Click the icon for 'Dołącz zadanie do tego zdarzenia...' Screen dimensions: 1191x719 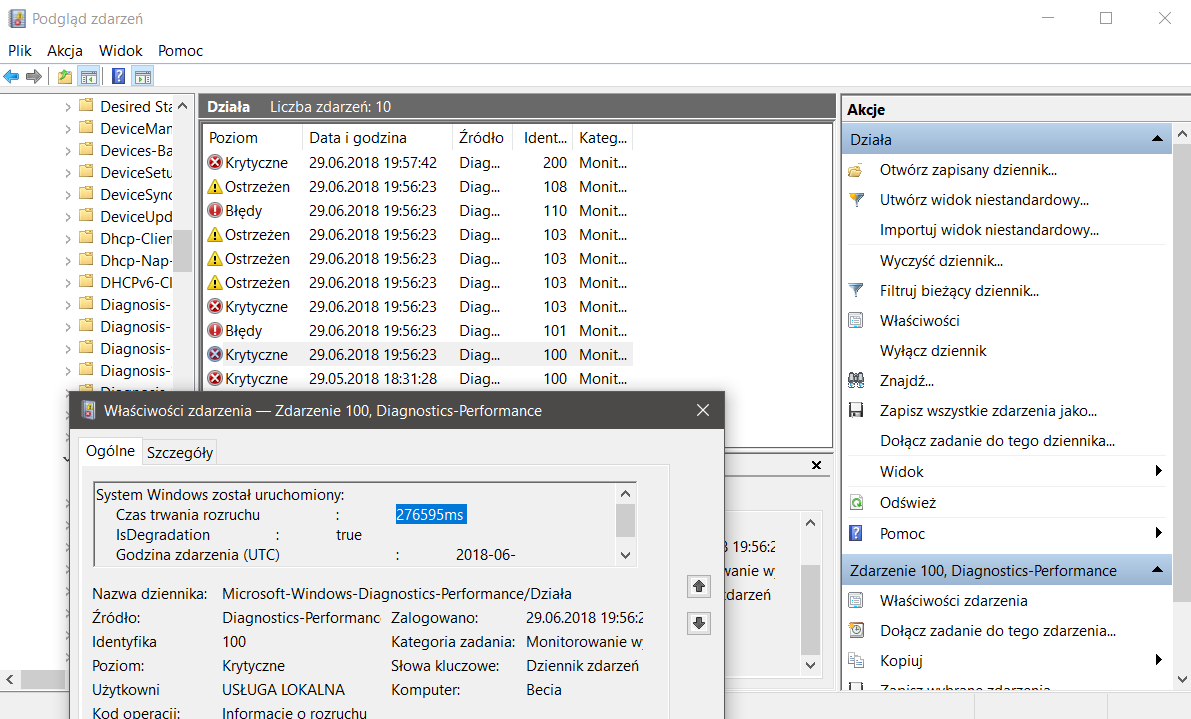coord(856,630)
